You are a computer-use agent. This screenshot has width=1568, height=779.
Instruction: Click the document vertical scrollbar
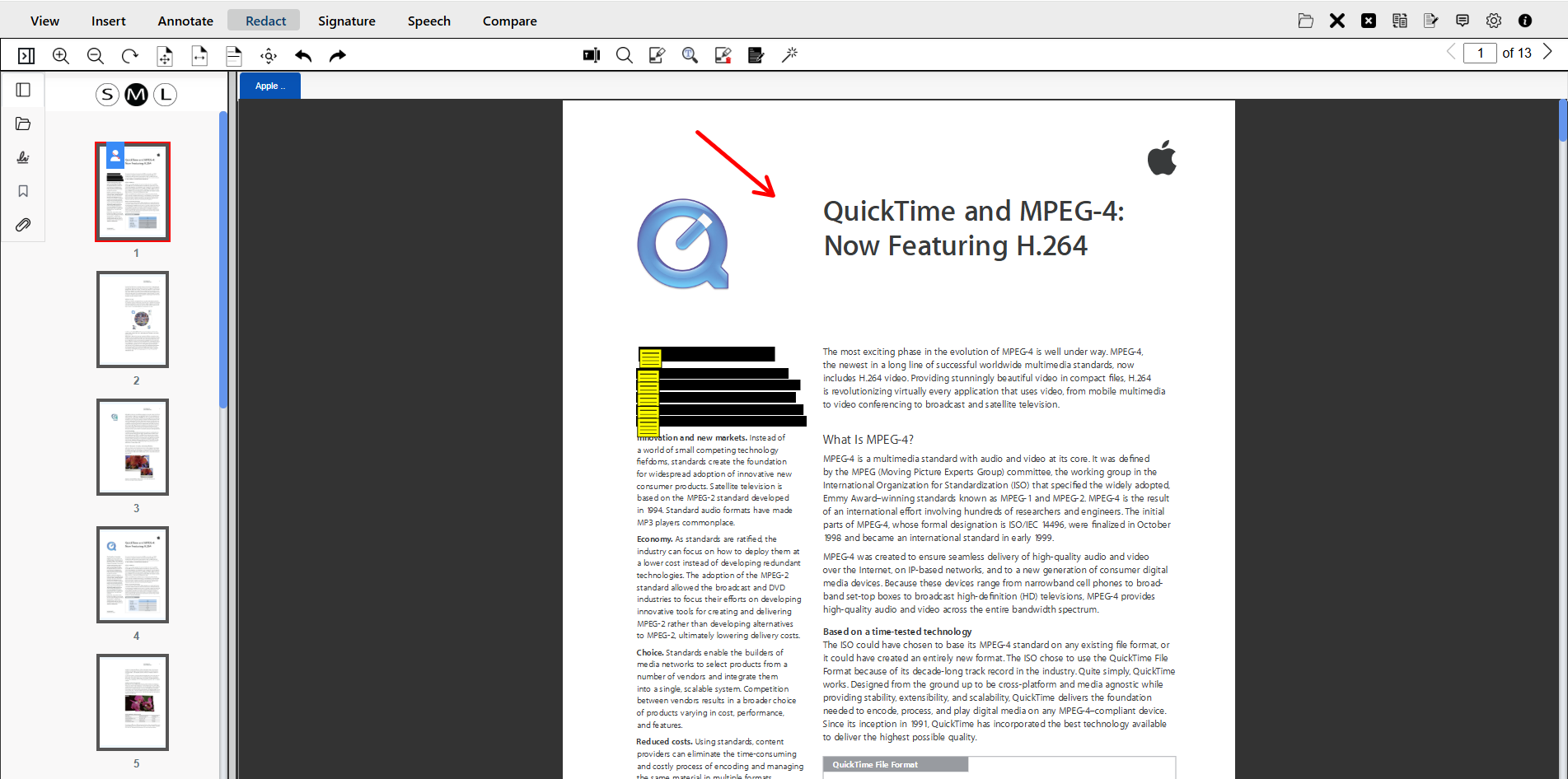(1563, 120)
